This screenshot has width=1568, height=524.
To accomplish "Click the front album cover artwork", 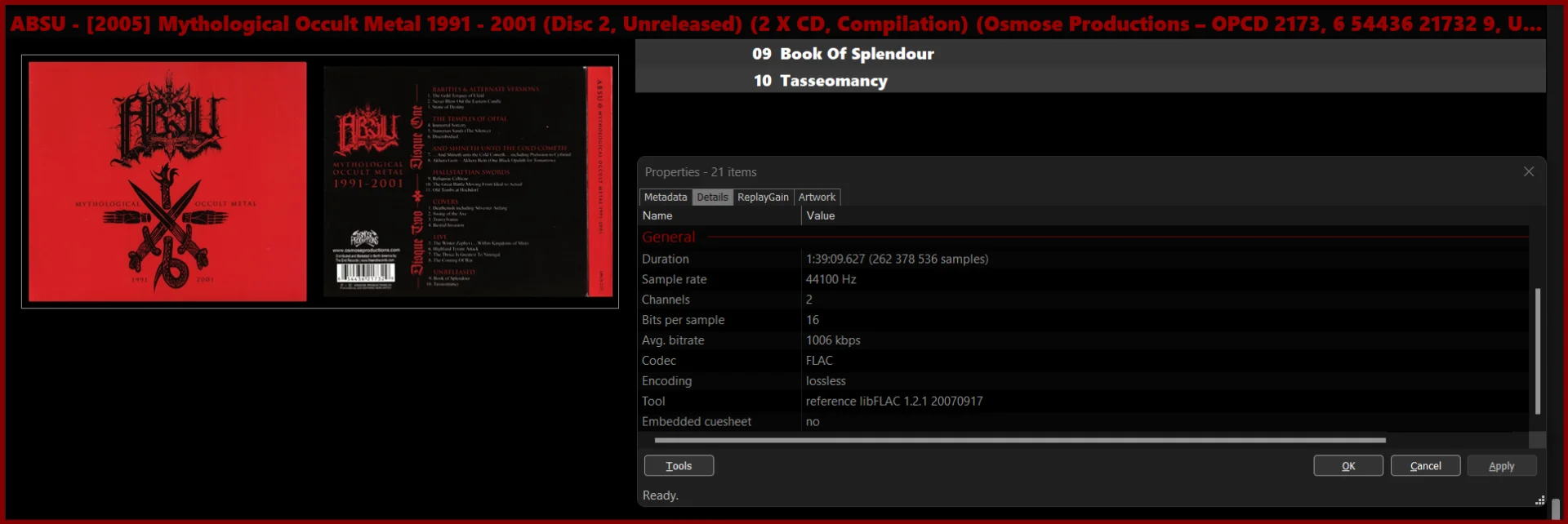I will click(x=167, y=181).
